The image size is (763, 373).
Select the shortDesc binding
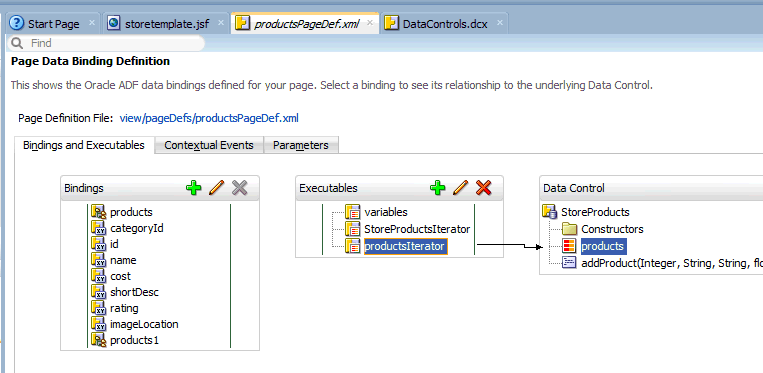134,292
